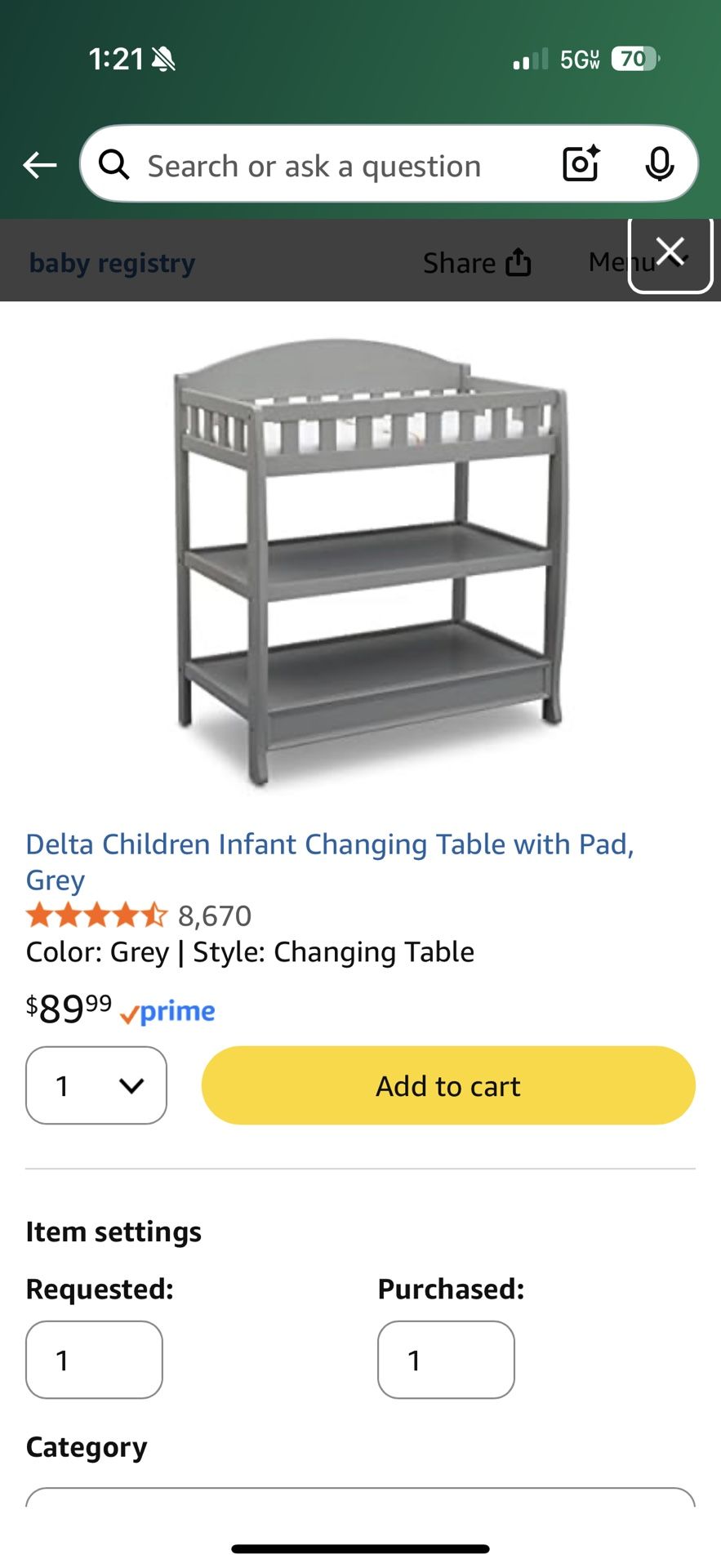Open the camera visual search icon
721x1568 pixels.
[x=579, y=164]
